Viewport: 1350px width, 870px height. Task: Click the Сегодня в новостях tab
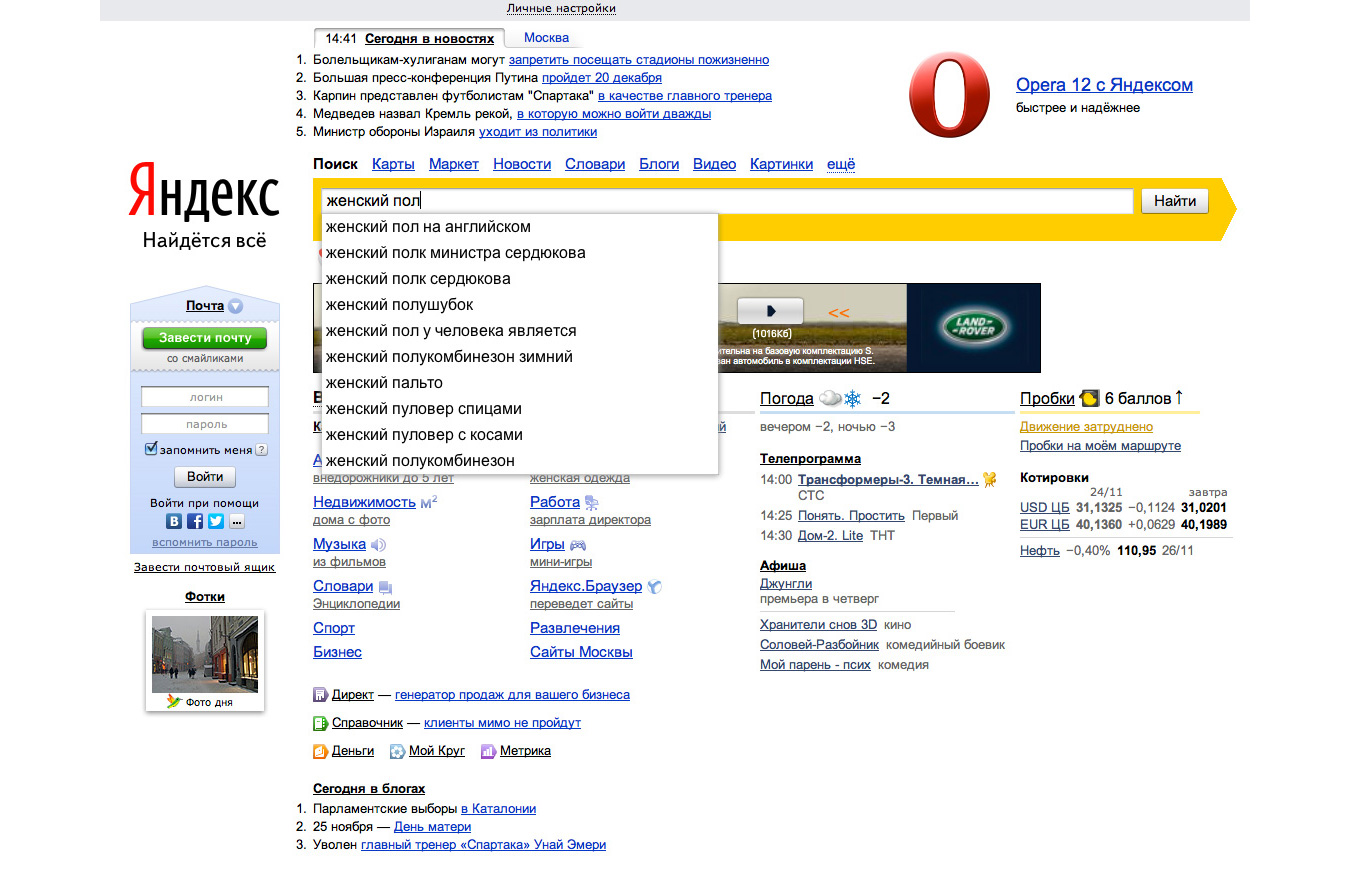pyautogui.click(x=429, y=39)
